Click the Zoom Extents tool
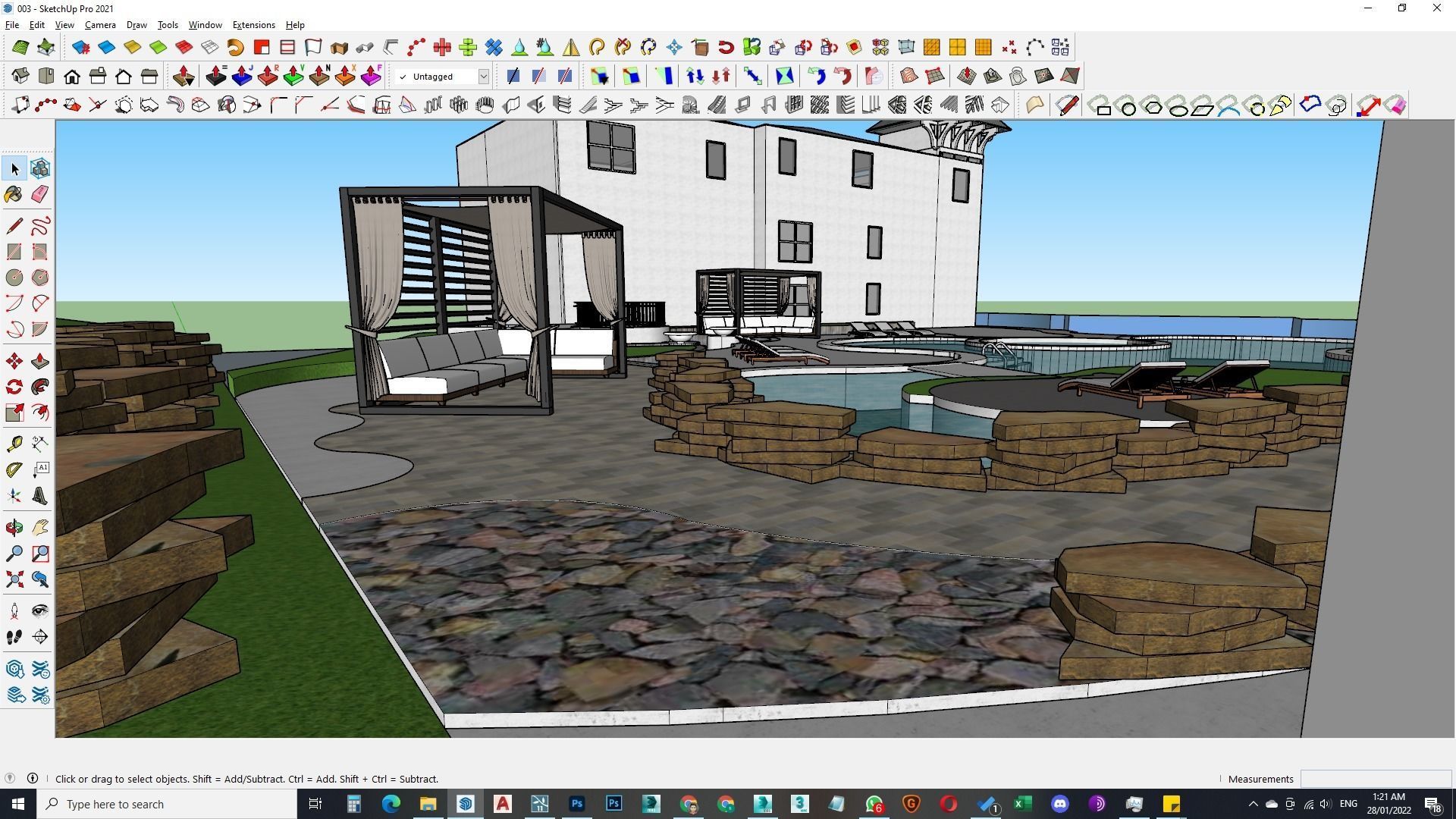The width and height of the screenshot is (1456, 819). pyautogui.click(x=14, y=579)
